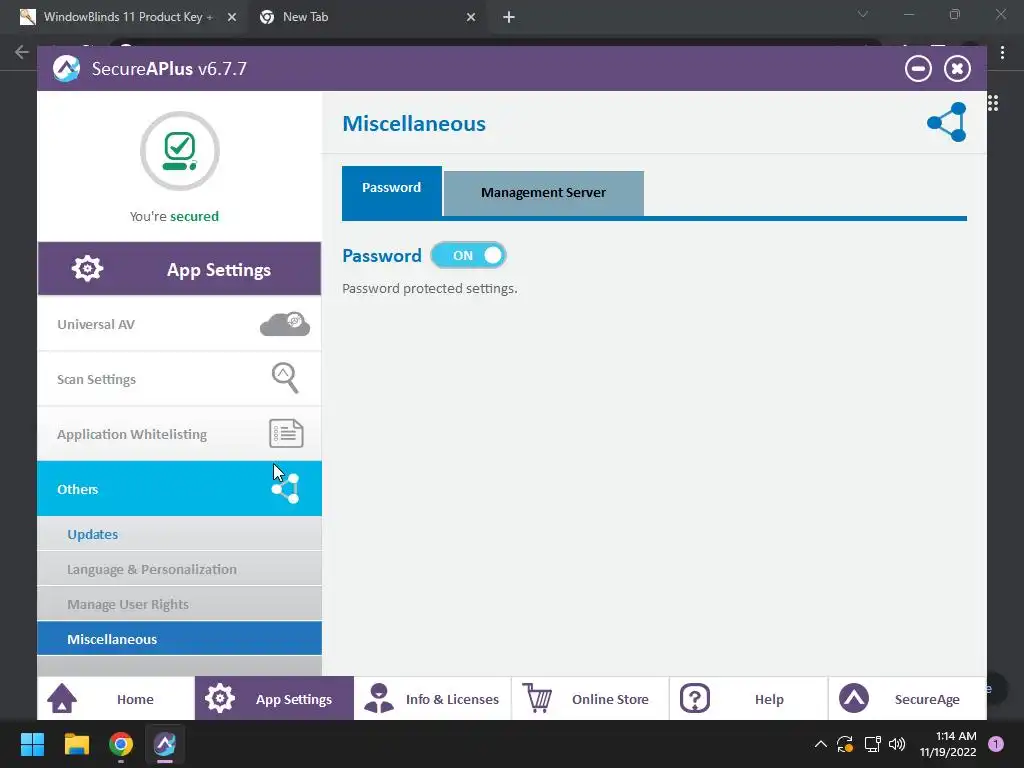Open Help in bottom navigation

(x=748, y=699)
